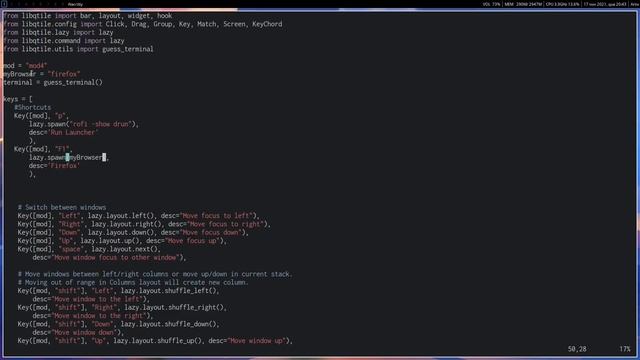The width and height of the screenshot is (640, 360).
Task: Click lazy.layout.shuffle_left() call
Action: 168,291
